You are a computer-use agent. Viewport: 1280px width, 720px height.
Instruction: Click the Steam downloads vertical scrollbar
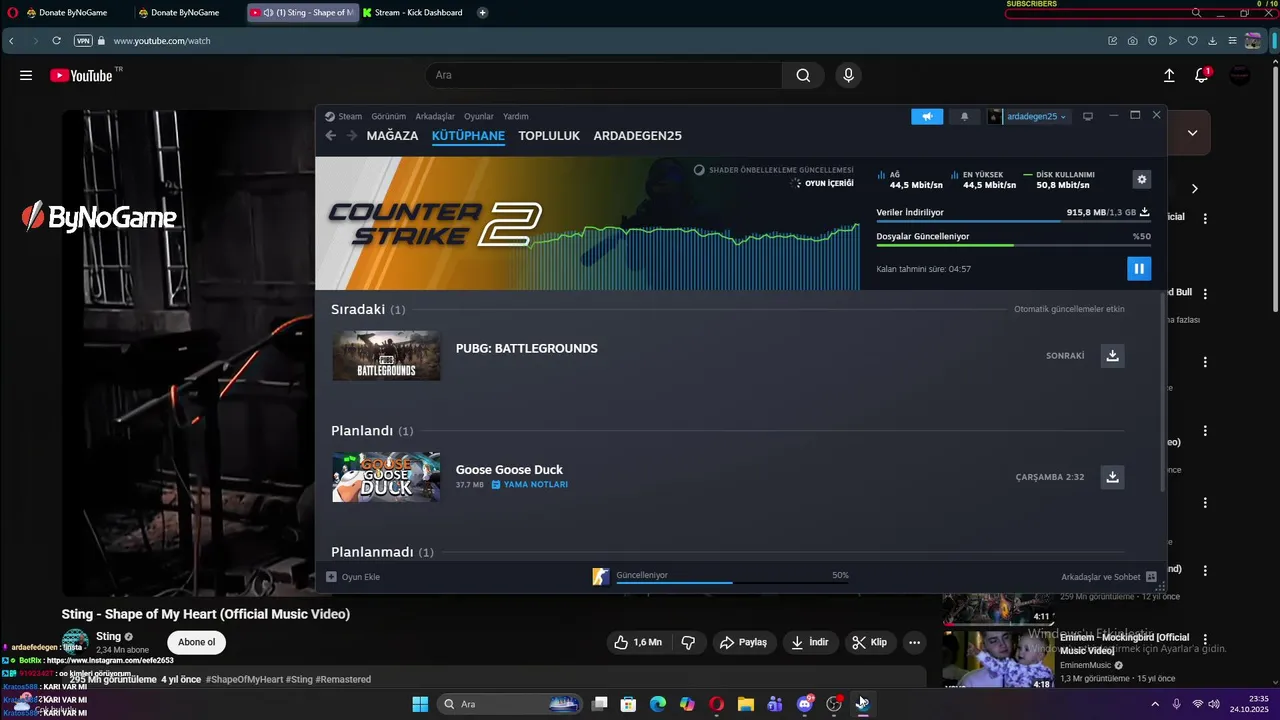[1161, 390]
